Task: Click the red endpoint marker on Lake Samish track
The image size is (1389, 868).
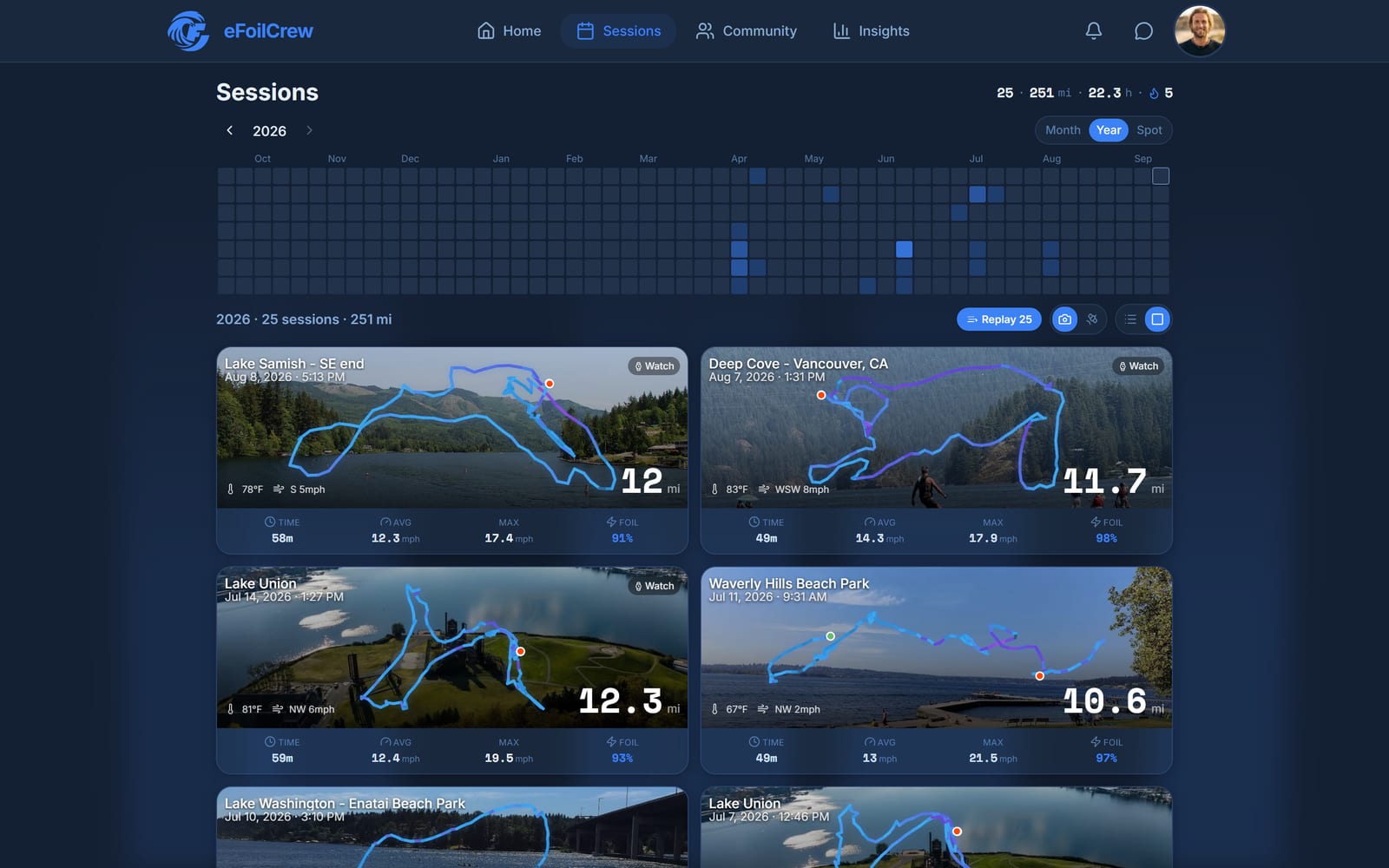Action: tap(549, 384)
